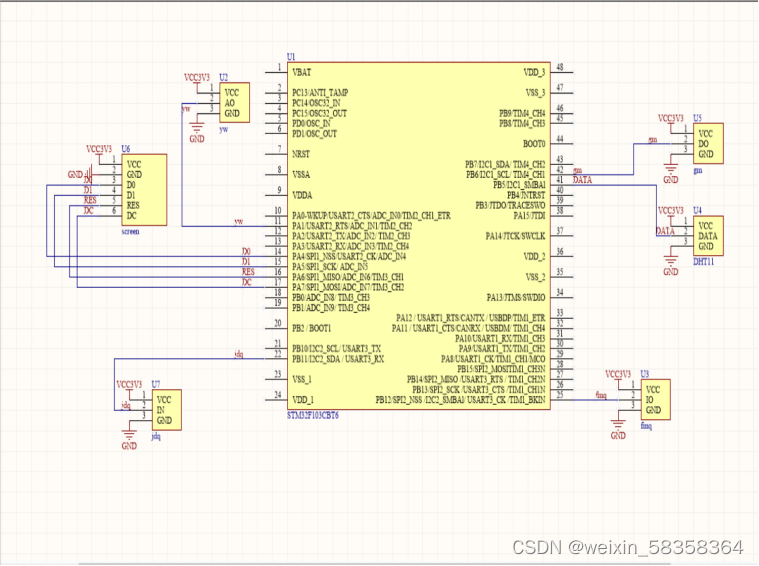Select the VSS_1 pin name
759x566 pixels.
pos(302,380)
